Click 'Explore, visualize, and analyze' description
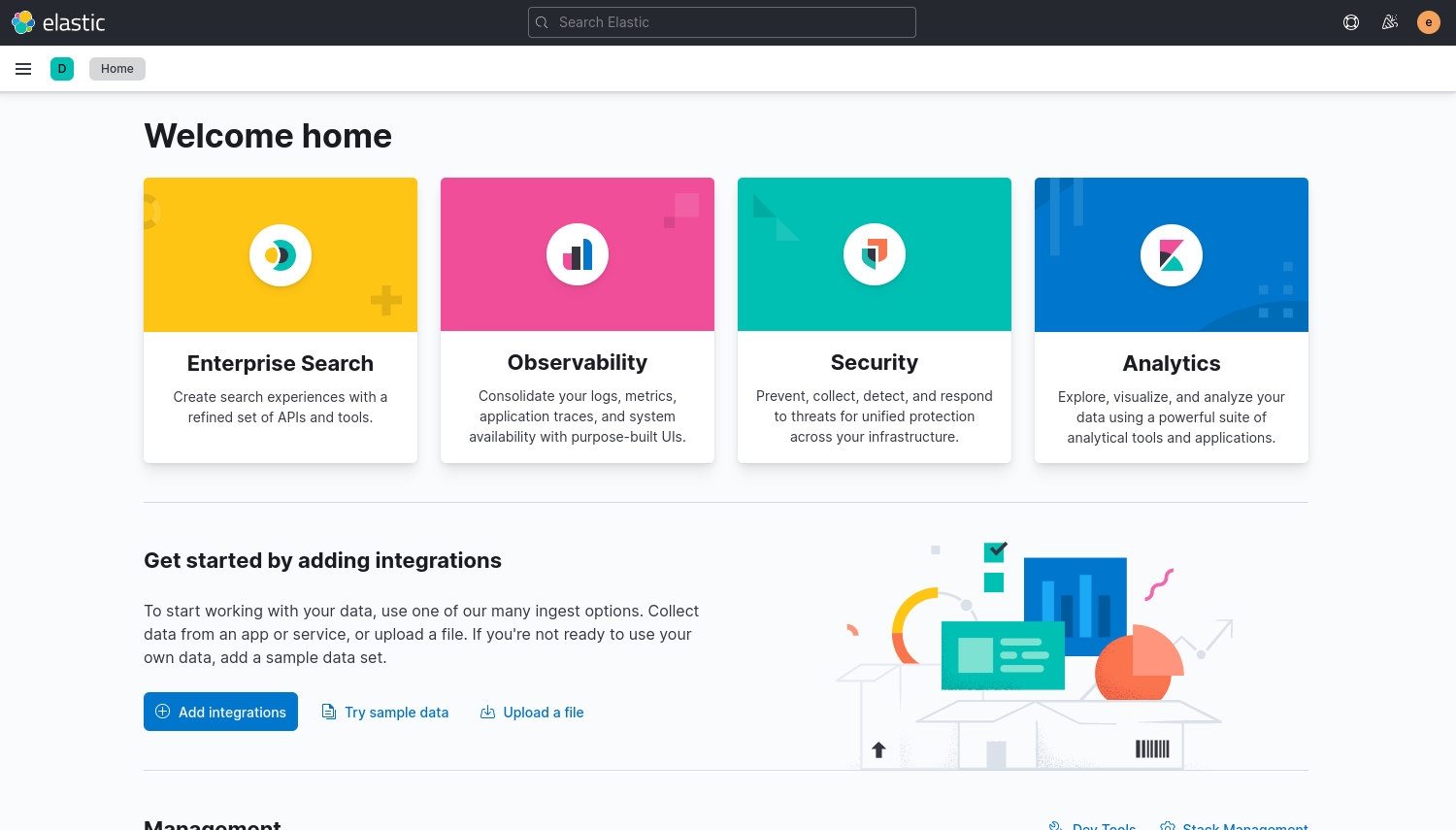1456x830 pixels. point(1172,417)
